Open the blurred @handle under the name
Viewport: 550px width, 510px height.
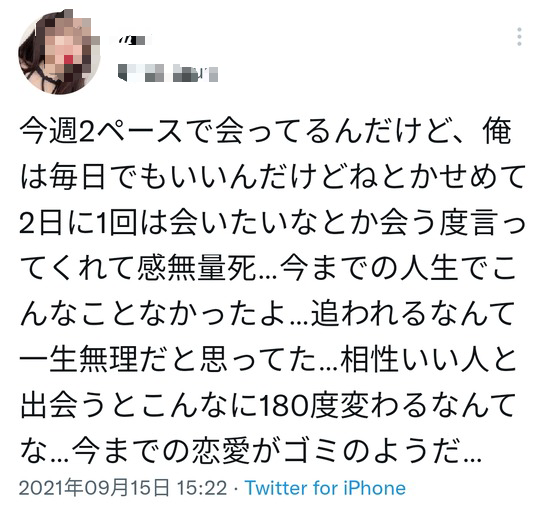click(x=168, y=73)
